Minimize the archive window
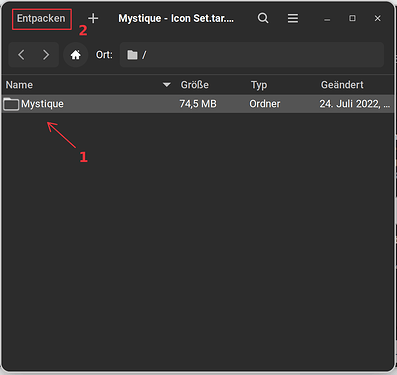The height and width of the screenshot is (375, 397). tap(327, 19)
